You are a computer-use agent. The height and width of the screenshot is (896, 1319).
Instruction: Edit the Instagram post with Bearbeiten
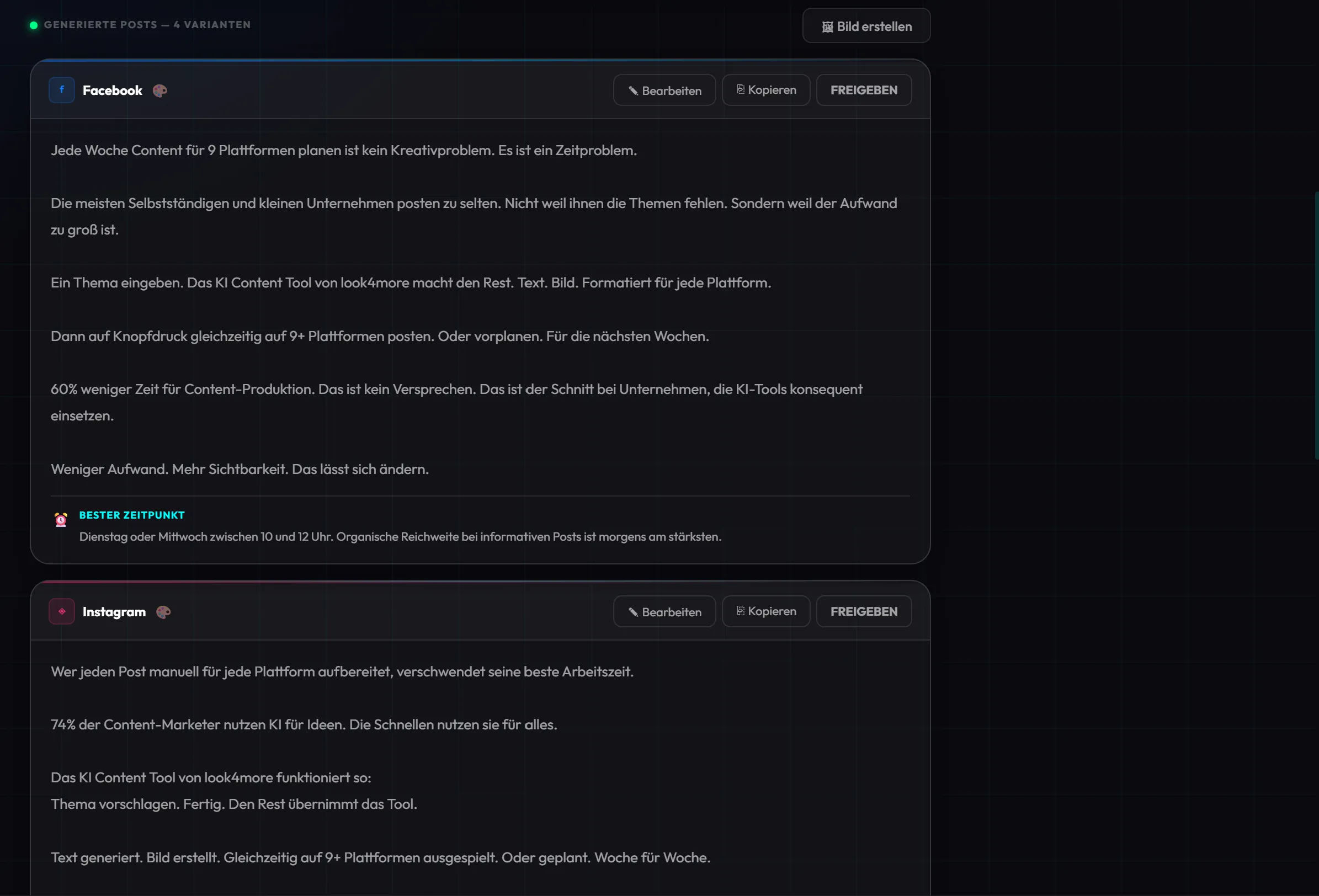point(664,611)
